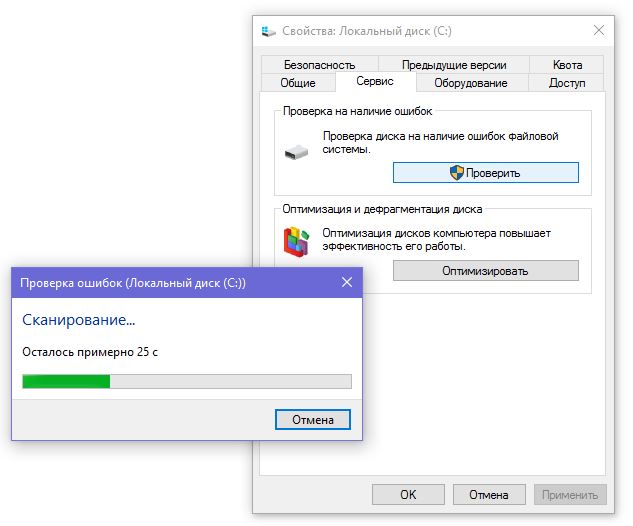
Task: Click OK in the properties window
Action: click(408, 495)
